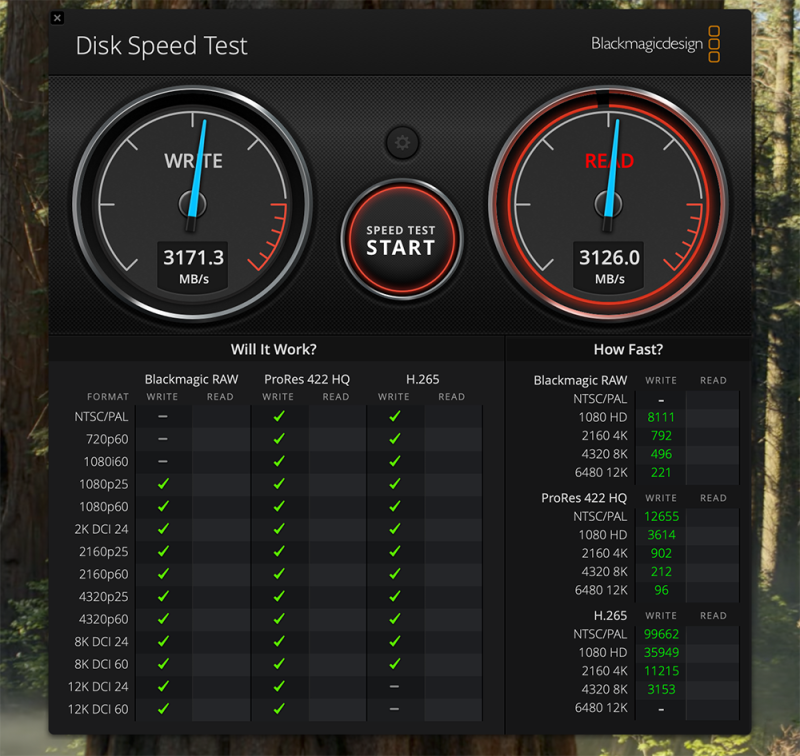Click H.265 write checkmark for 720p60
This screenshot has width=800, height=756.
coord(394,439)
